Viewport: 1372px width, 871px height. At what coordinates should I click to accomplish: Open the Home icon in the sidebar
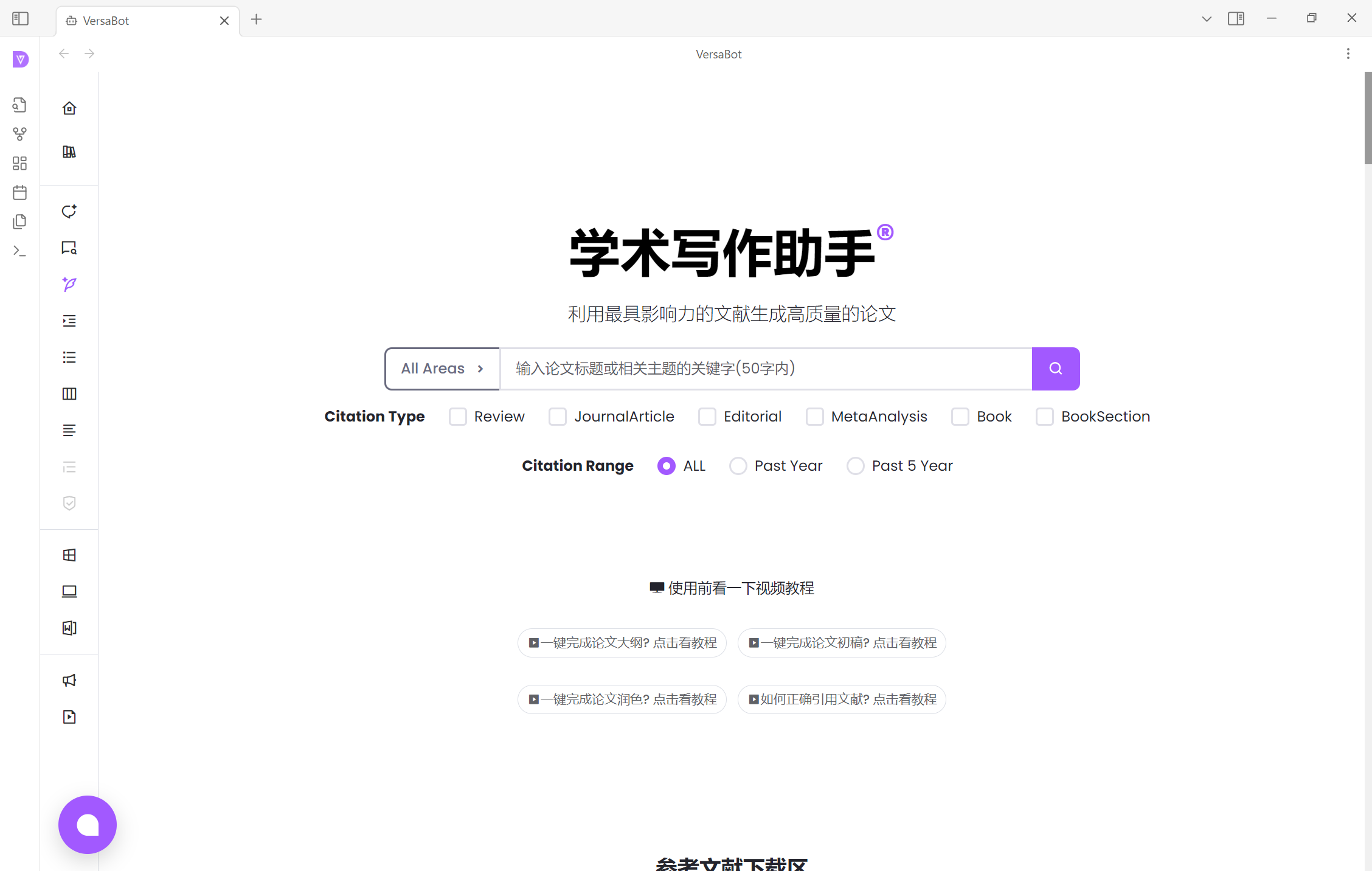[69, 108]
